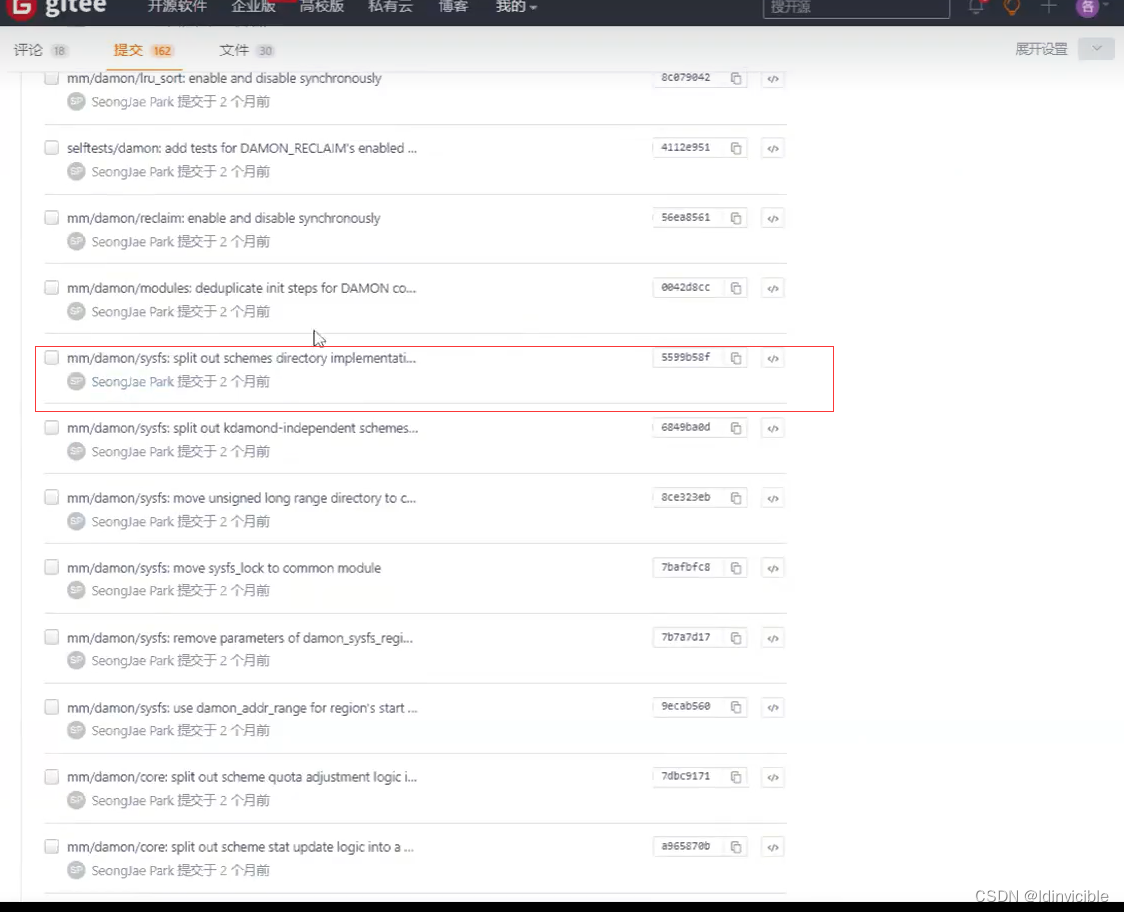
Task: Copy the a965870b commit SHA
Action: (x=737, y=846)
